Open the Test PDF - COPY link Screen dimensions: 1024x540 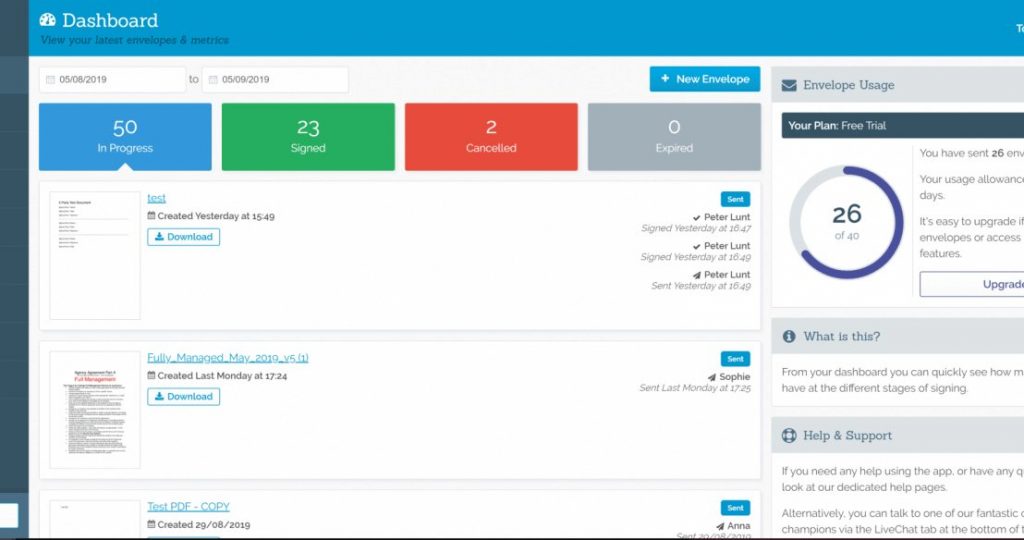click(x=188, y=507)
